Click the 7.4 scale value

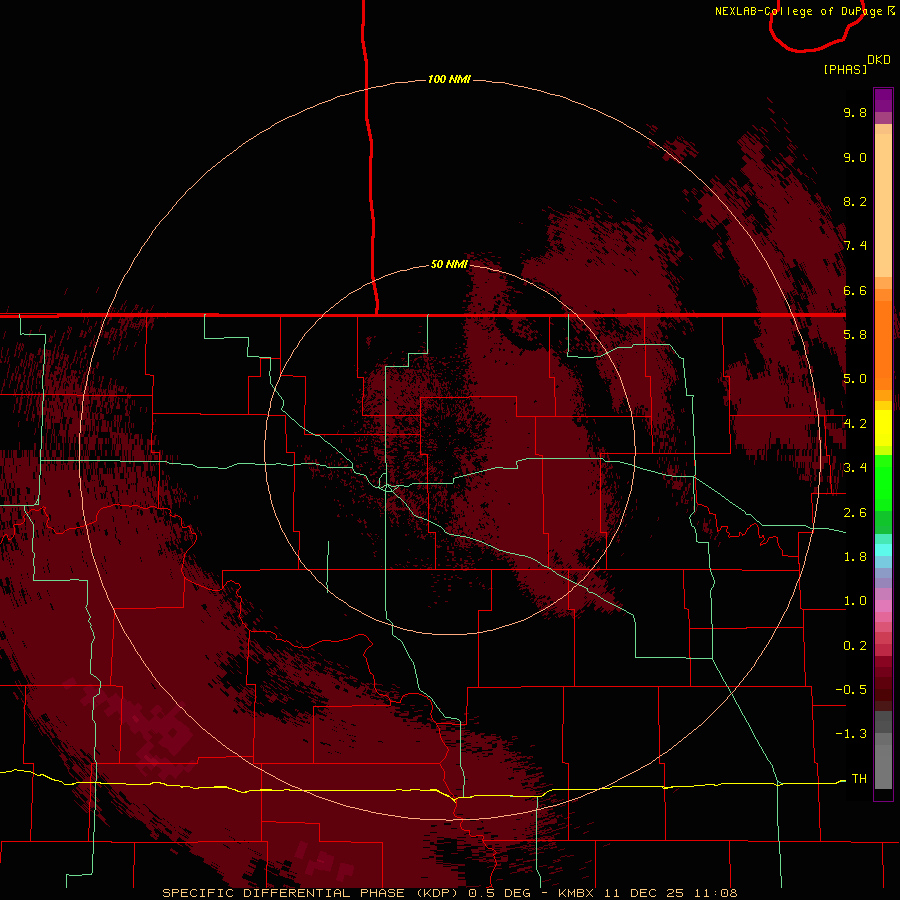point(855,246)
